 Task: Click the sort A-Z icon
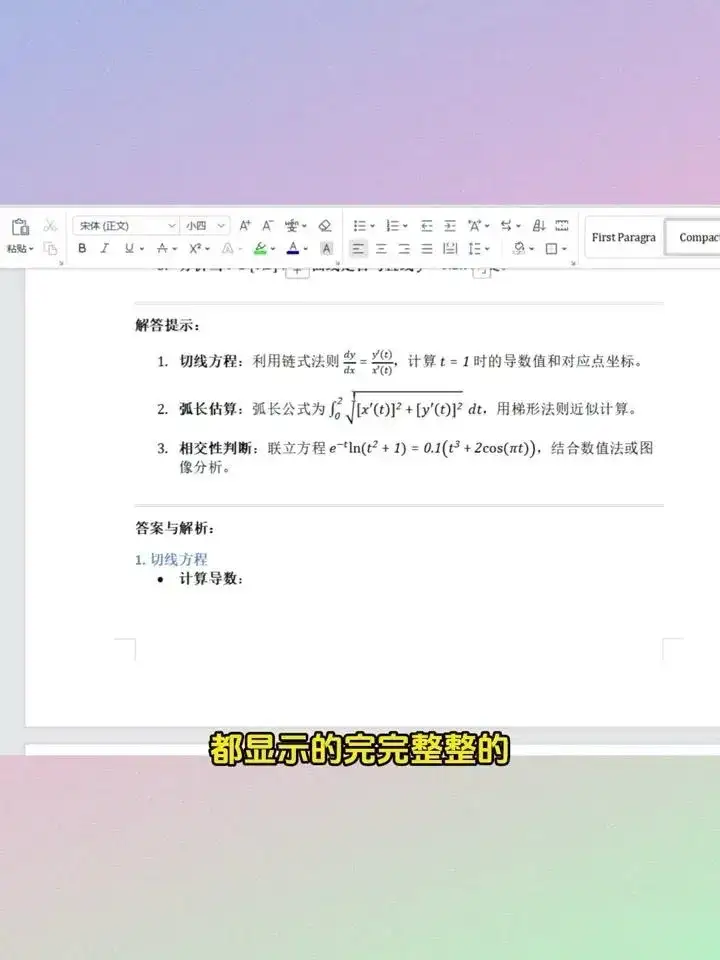pos(539,226)
